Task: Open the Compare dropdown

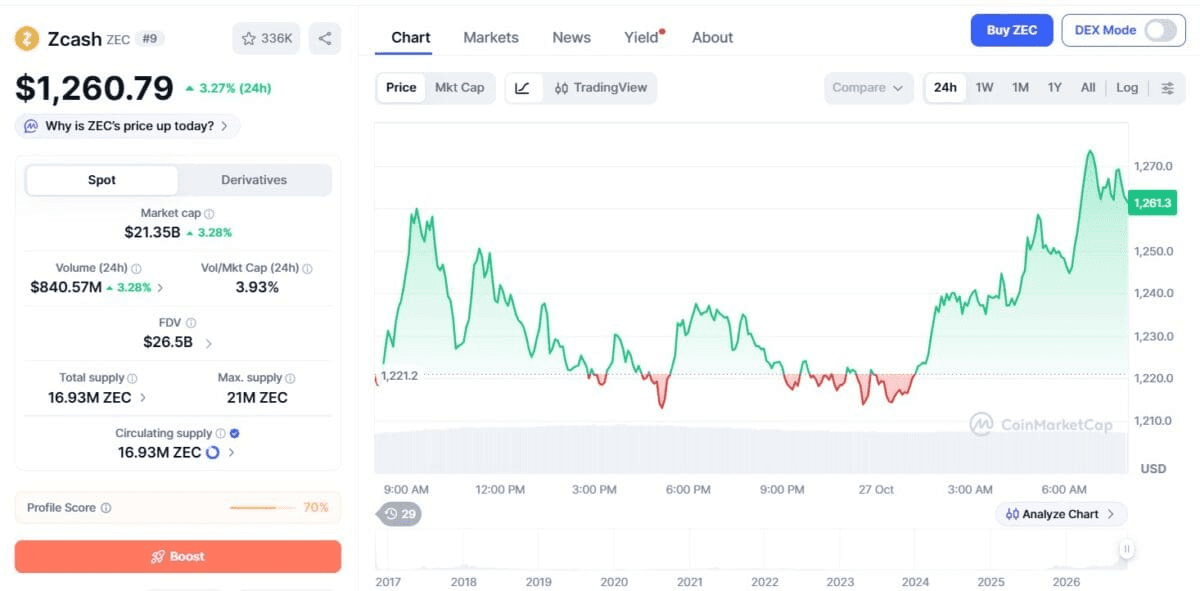Action: 868,88
